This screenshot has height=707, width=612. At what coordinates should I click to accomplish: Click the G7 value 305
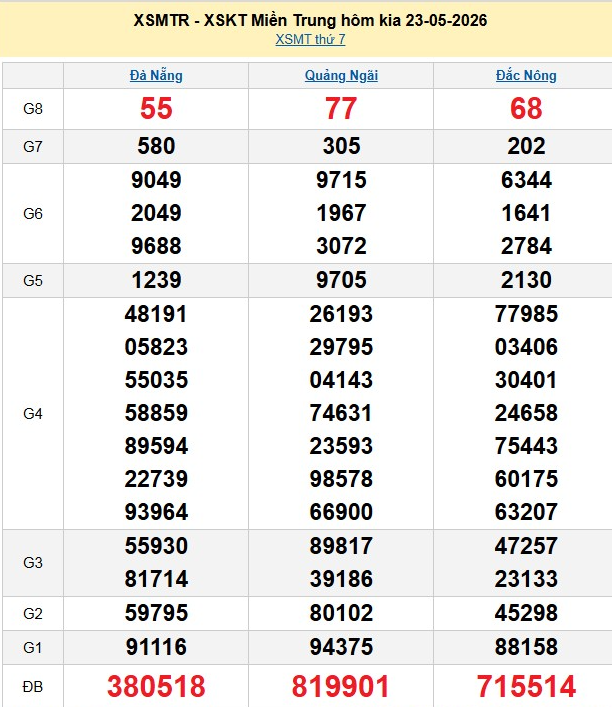pos(341,146)
